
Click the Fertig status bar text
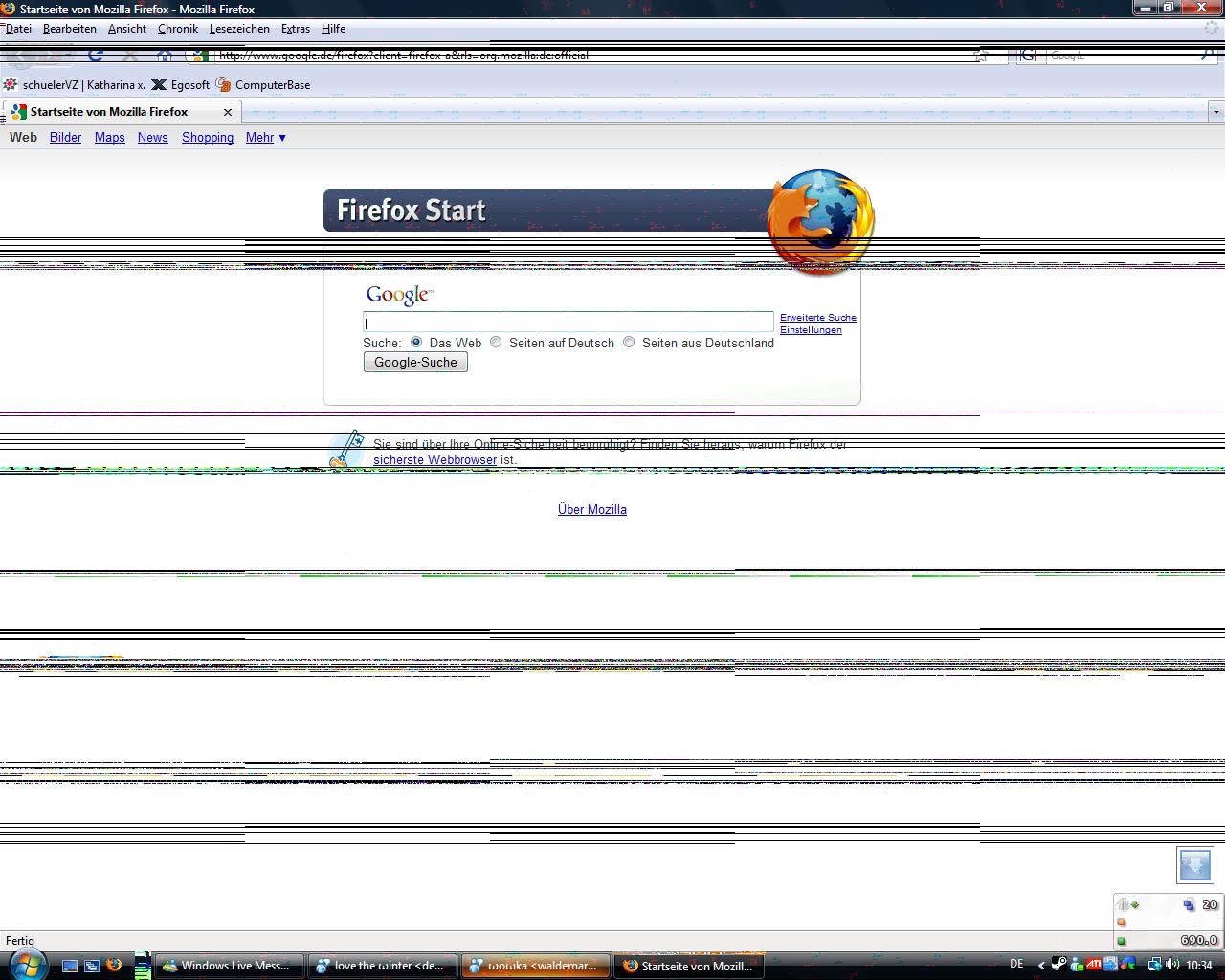pyautogui.click(x=19, y=941)
